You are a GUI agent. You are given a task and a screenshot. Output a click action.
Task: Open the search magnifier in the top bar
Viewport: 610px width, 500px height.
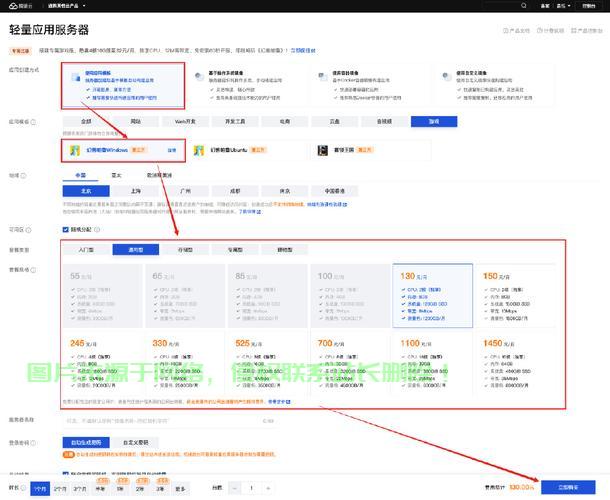(524, 5)
